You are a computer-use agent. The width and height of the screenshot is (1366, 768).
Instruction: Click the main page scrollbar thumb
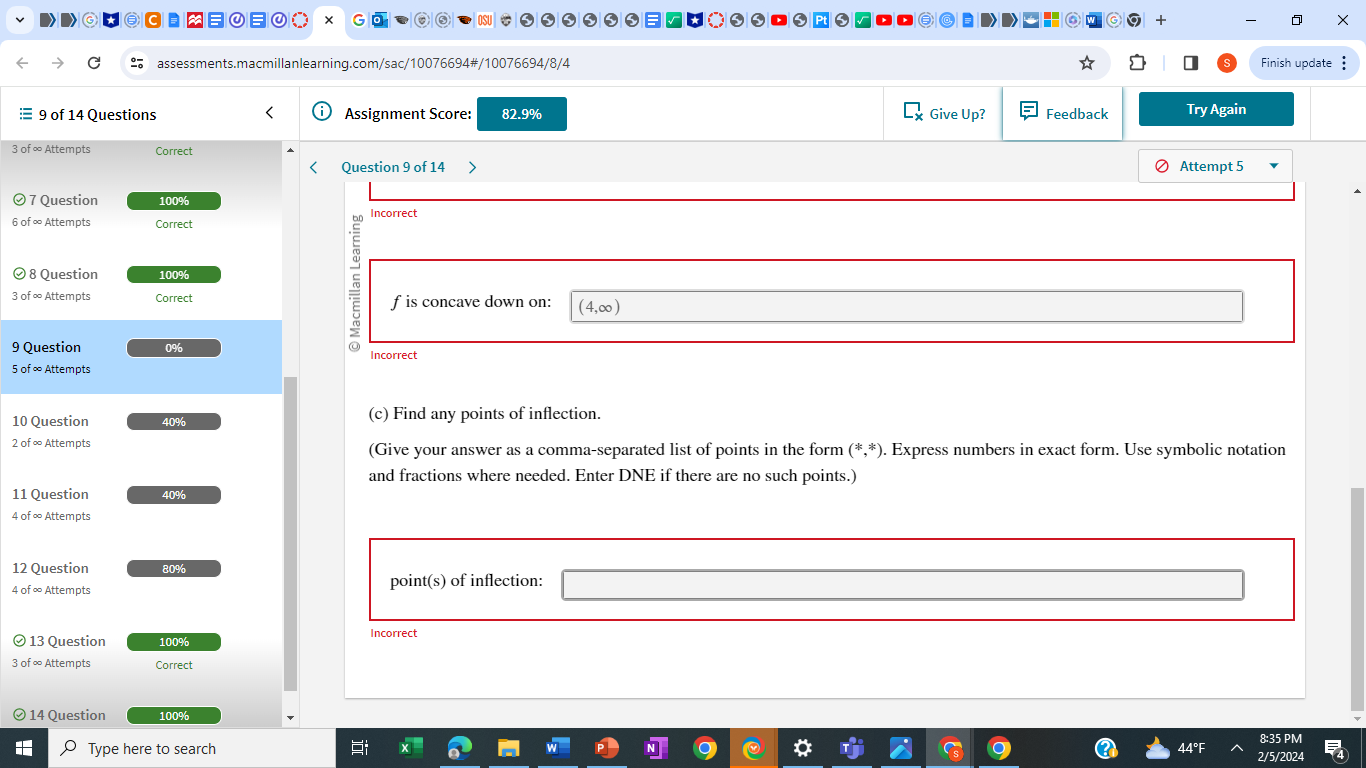(1357, 597)
